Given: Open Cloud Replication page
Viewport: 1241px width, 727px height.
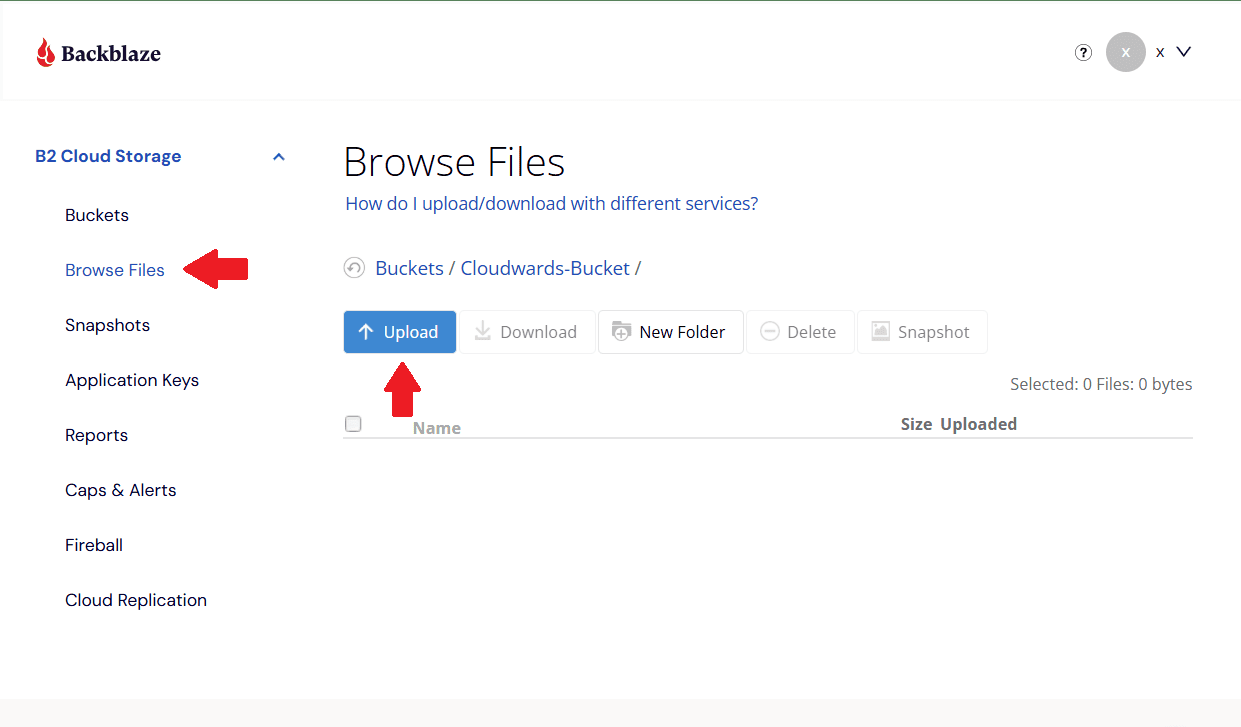Looking at the screenshot, I should coord(136,600).
